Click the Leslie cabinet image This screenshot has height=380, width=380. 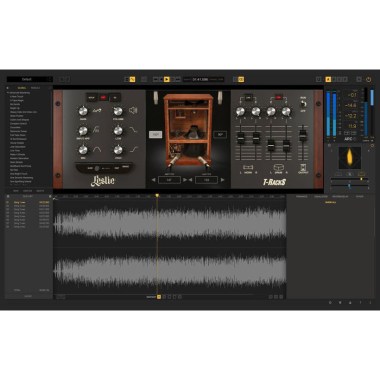tap(188, 129)
